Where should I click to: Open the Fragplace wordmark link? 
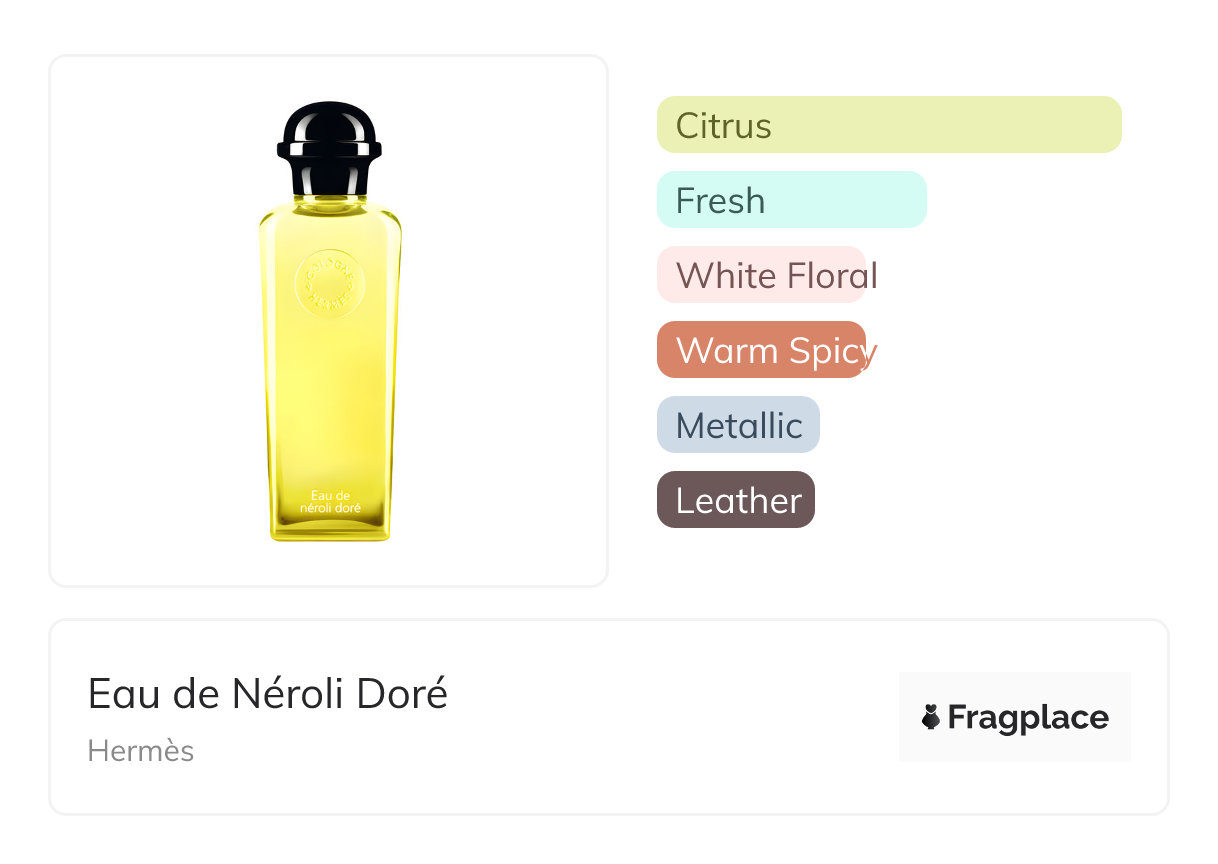(x=1027, y=718)
